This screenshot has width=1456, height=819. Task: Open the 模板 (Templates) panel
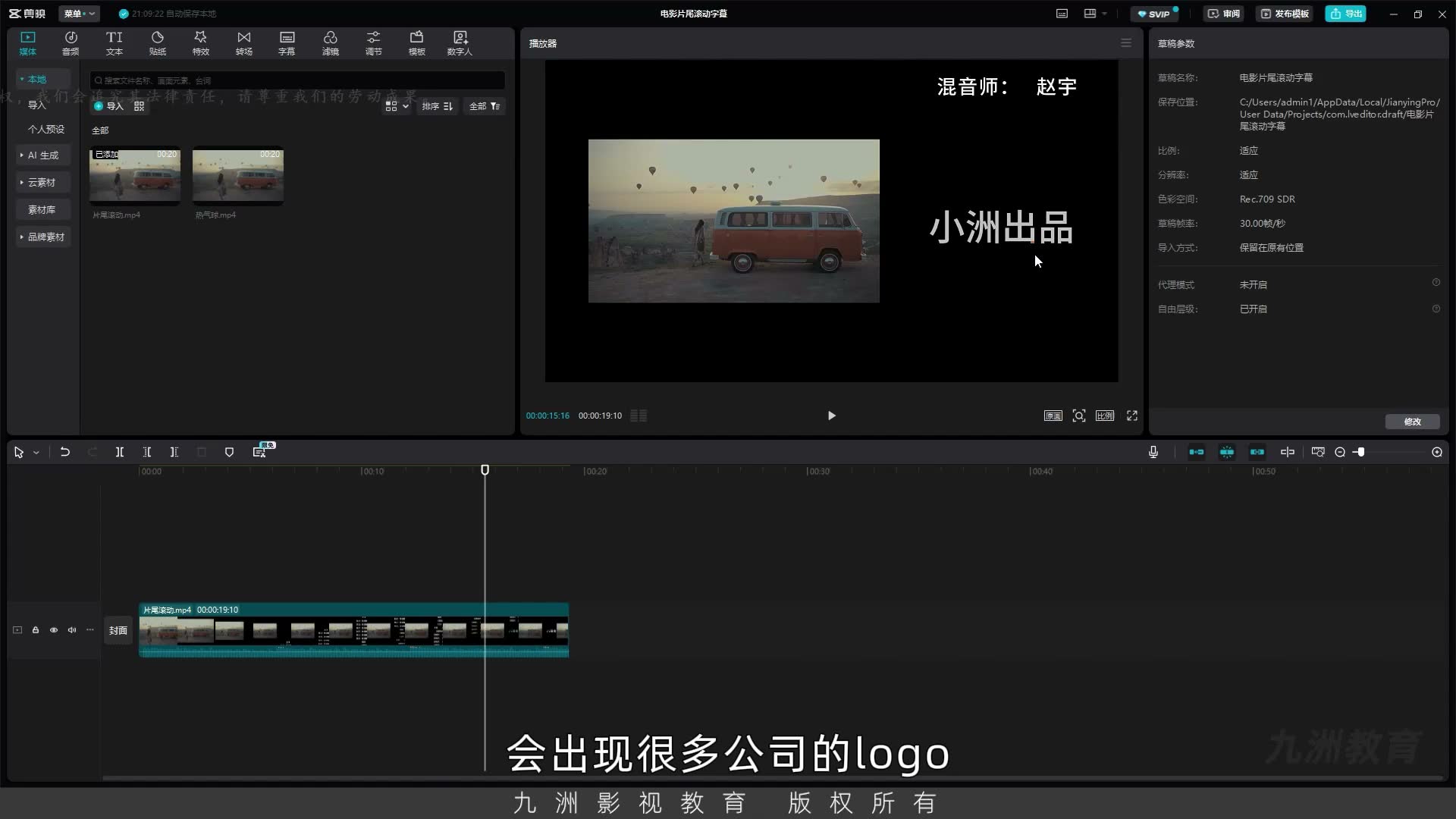click(x=416, y=43)
